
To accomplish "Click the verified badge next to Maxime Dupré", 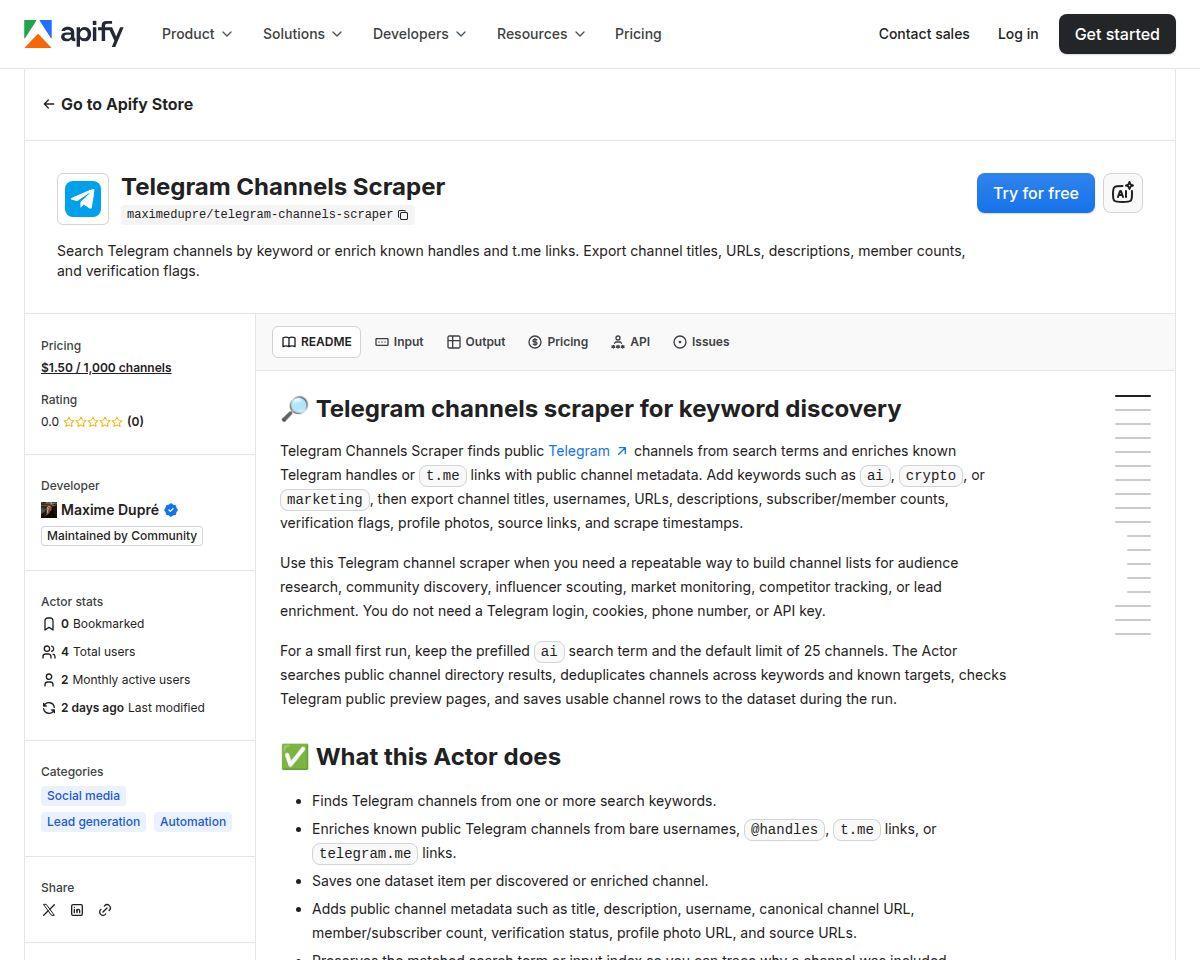I will click(x=171, y=510).
